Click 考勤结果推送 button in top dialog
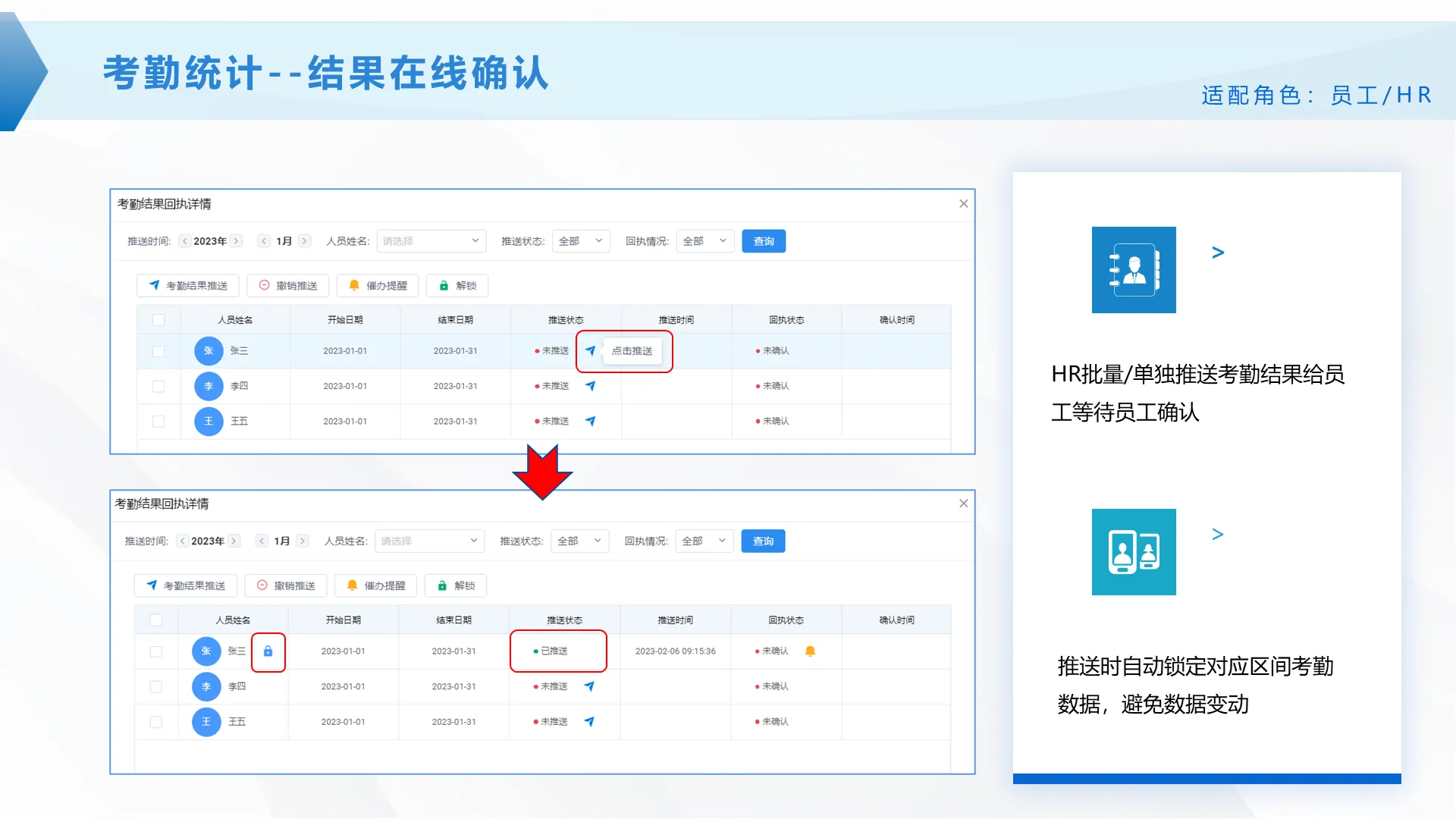 (188, 286)
